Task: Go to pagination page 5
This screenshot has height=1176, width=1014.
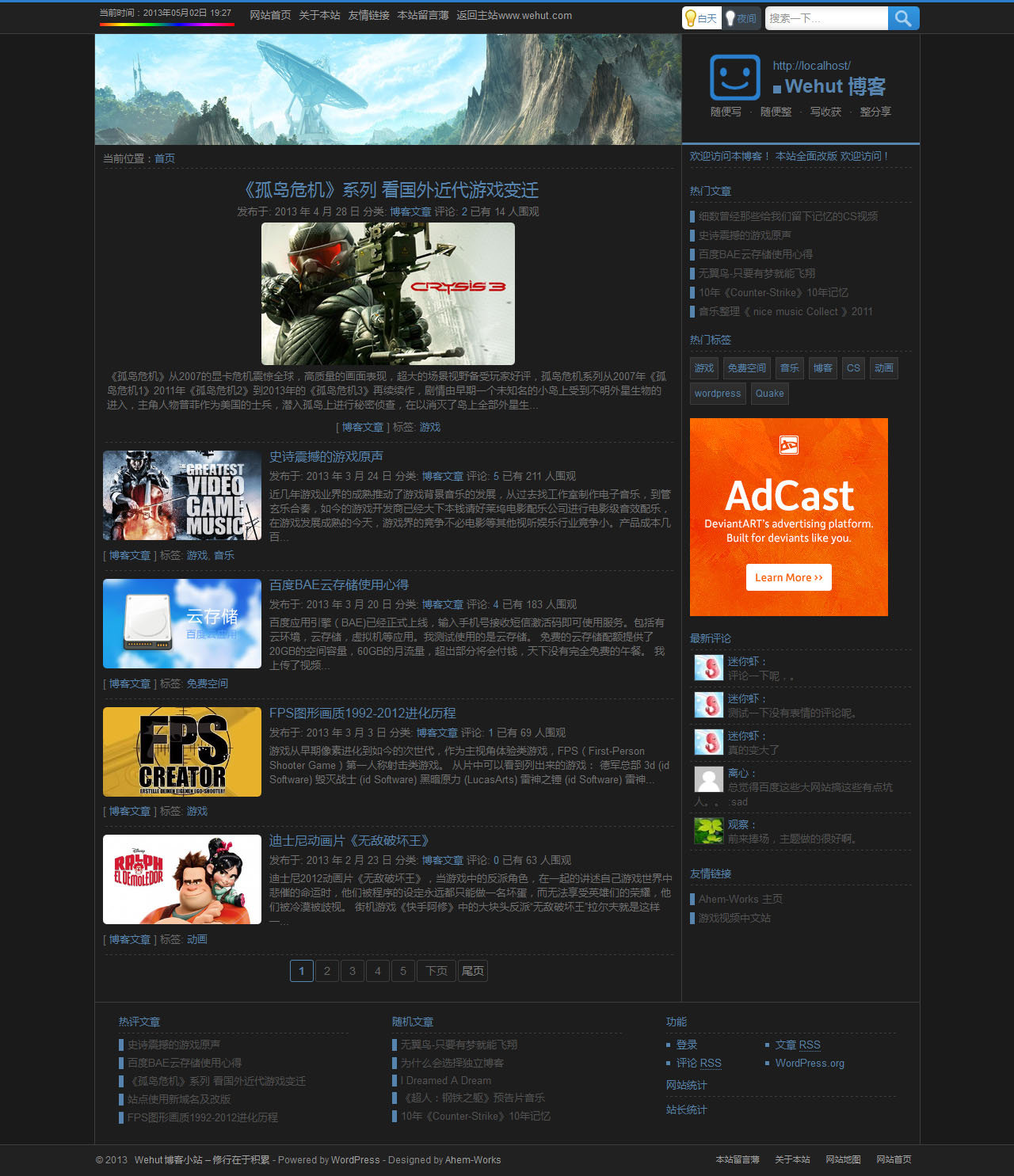Action: point(403,971)
